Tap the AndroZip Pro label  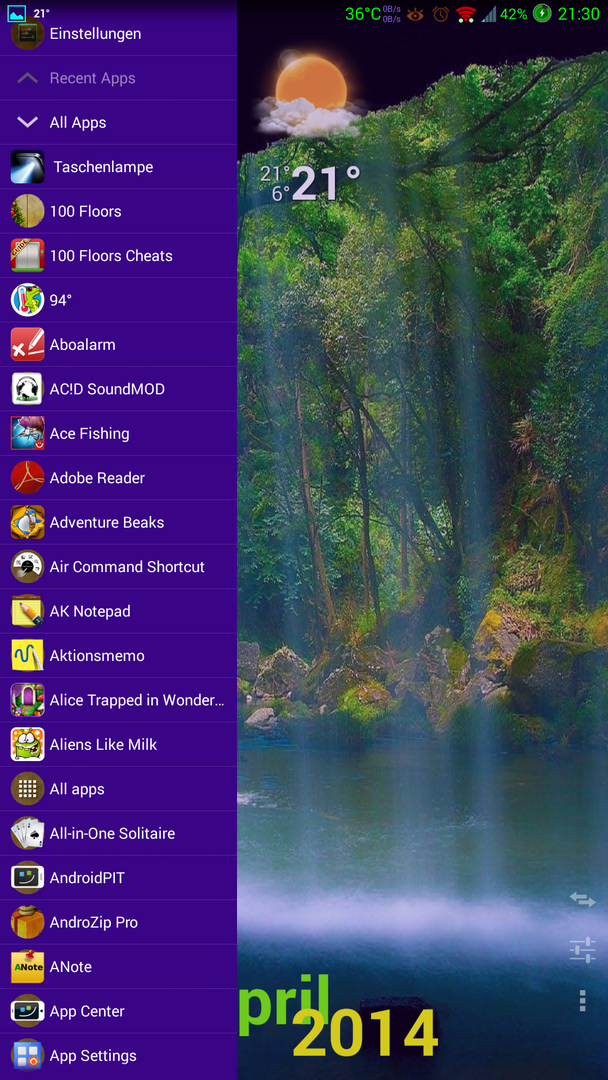click(x=94, y=922)
